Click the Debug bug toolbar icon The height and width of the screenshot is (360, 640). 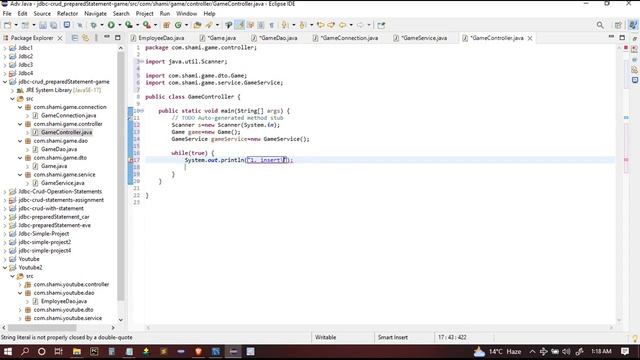point(93,25)
